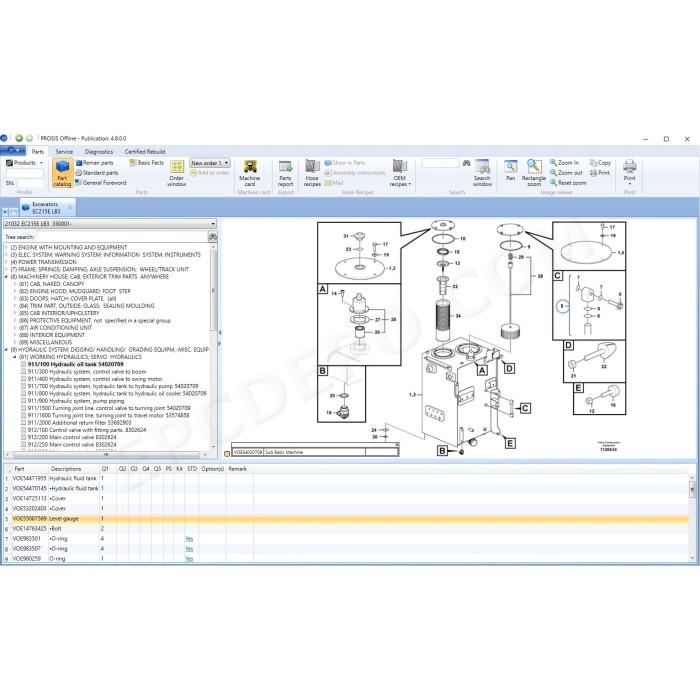Click Yes link in VOE983507 row

[189, 549]
